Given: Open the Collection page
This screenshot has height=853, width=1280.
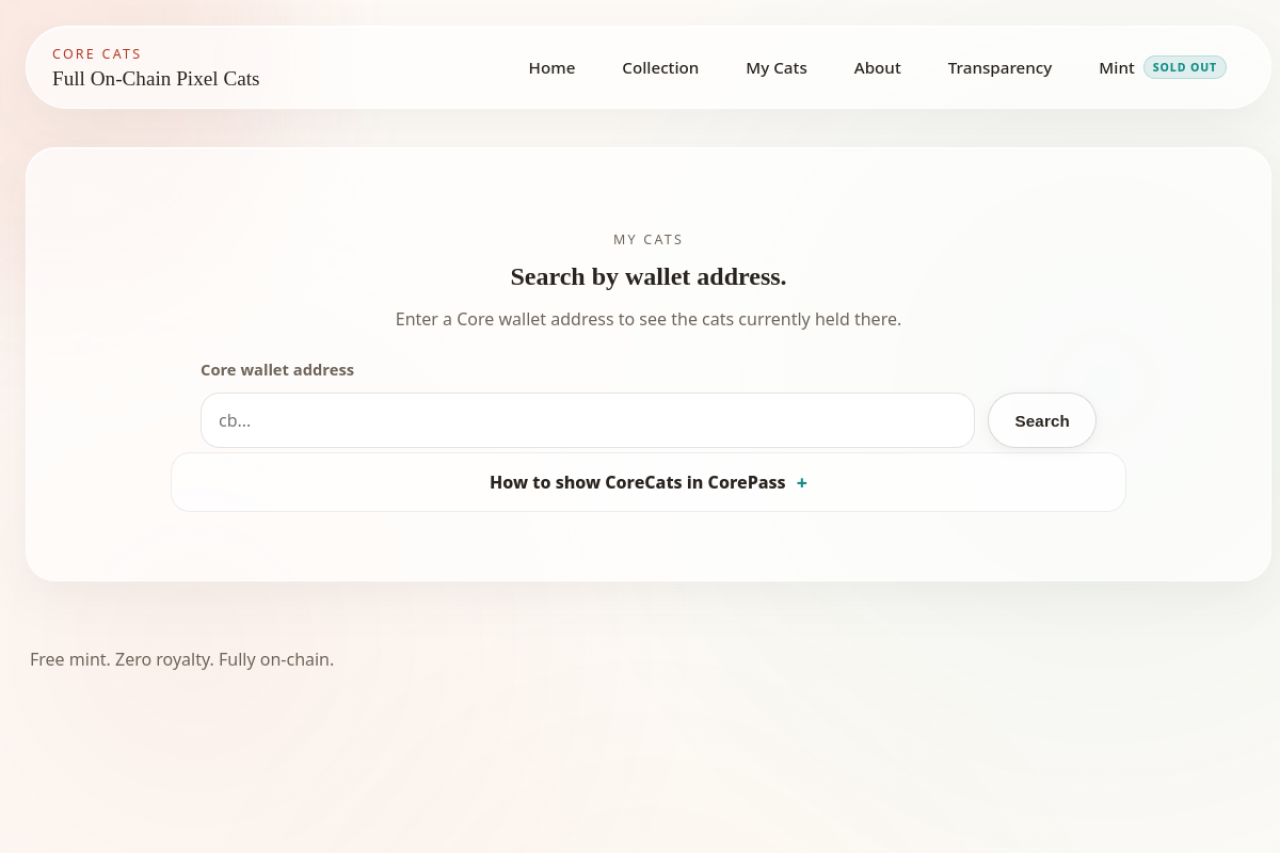Looking at the screenshot, I should coord(660,68).
